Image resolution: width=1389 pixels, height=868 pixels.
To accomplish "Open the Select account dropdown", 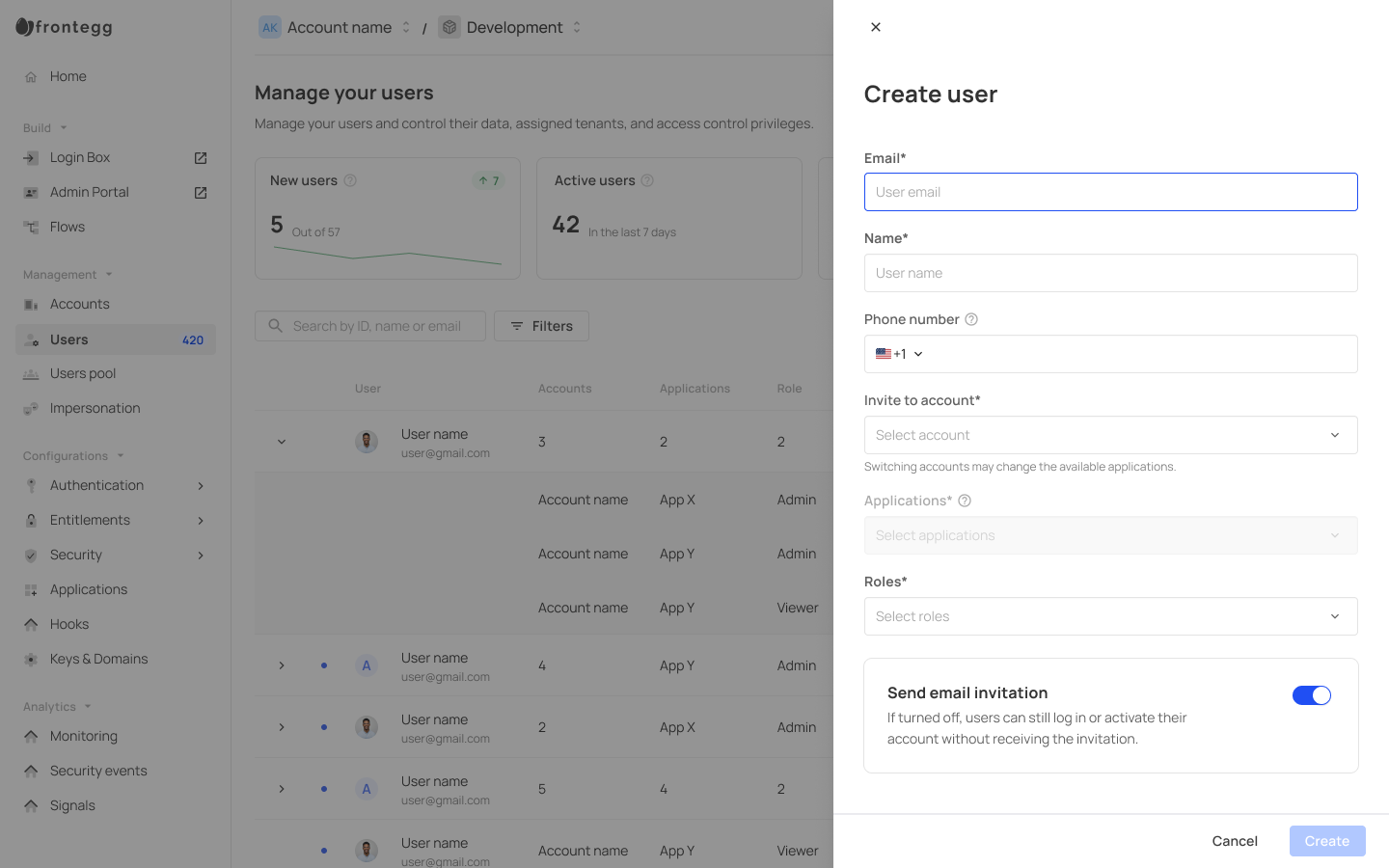I will click(1110, 435).
